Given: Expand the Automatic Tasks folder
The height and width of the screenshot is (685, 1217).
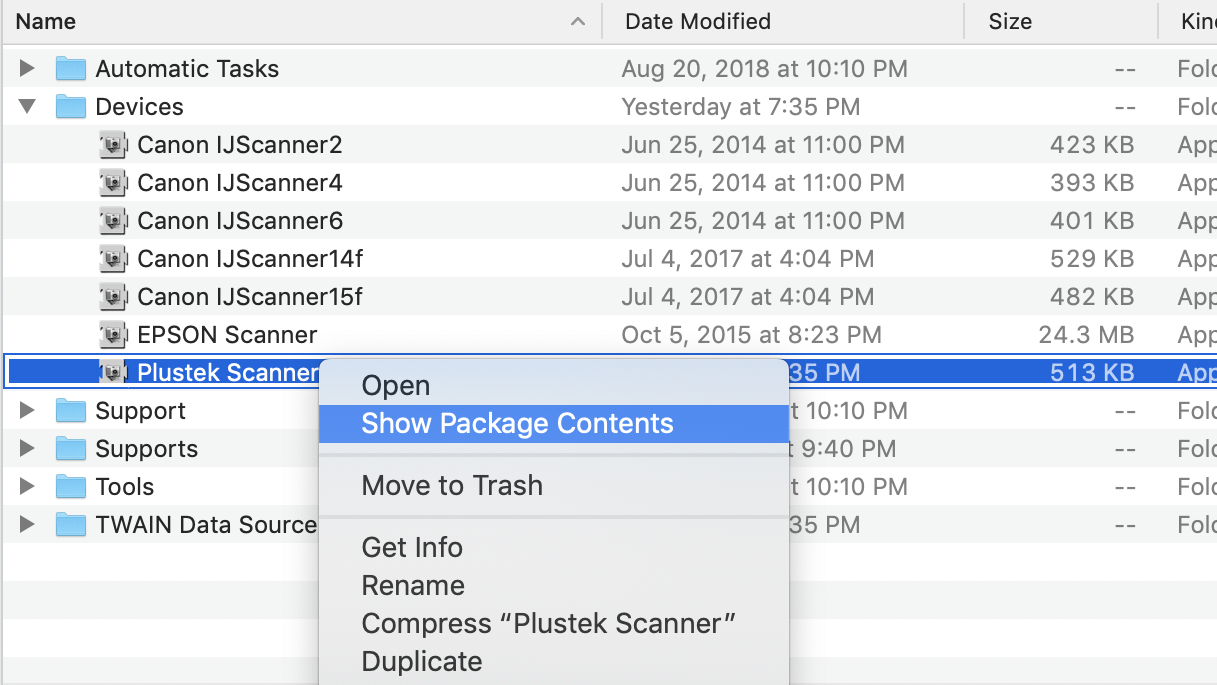Looking at the screenshot, I should pyautogui.click(x=27, y=69).
